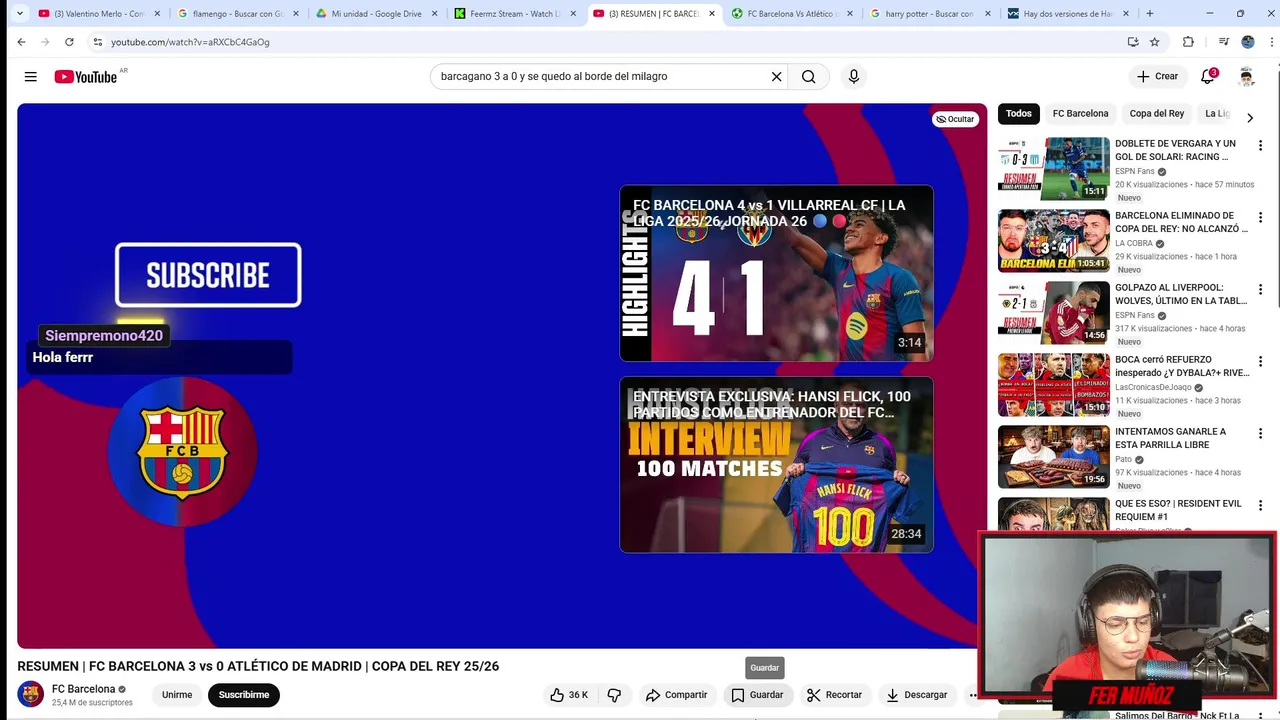Go to YouTube home via logo
Viewport: 1280px width, 720px height.
(86, 77)
